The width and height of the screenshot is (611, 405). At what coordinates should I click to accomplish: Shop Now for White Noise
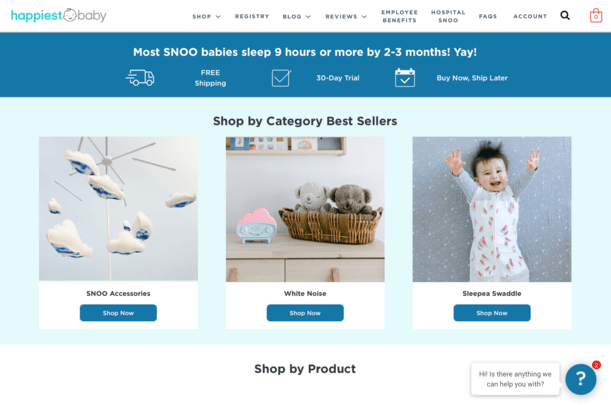pyautogui.click(x=305, y=313)
